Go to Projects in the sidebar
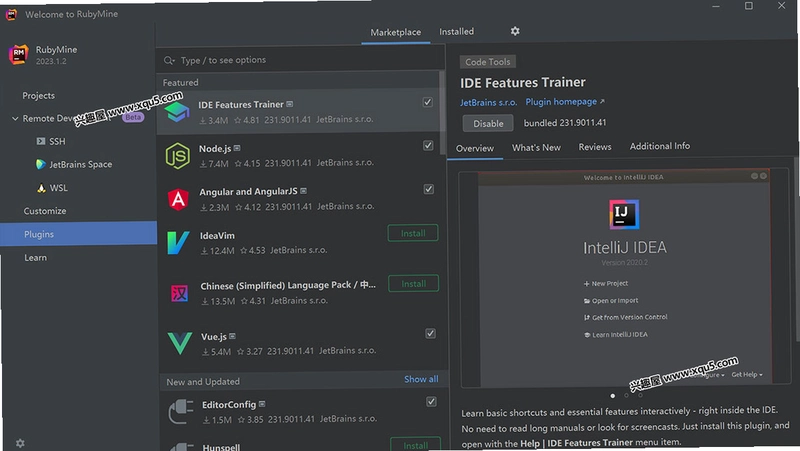The height and width of the screenshot is (451, 800). [x=38, y=96]
